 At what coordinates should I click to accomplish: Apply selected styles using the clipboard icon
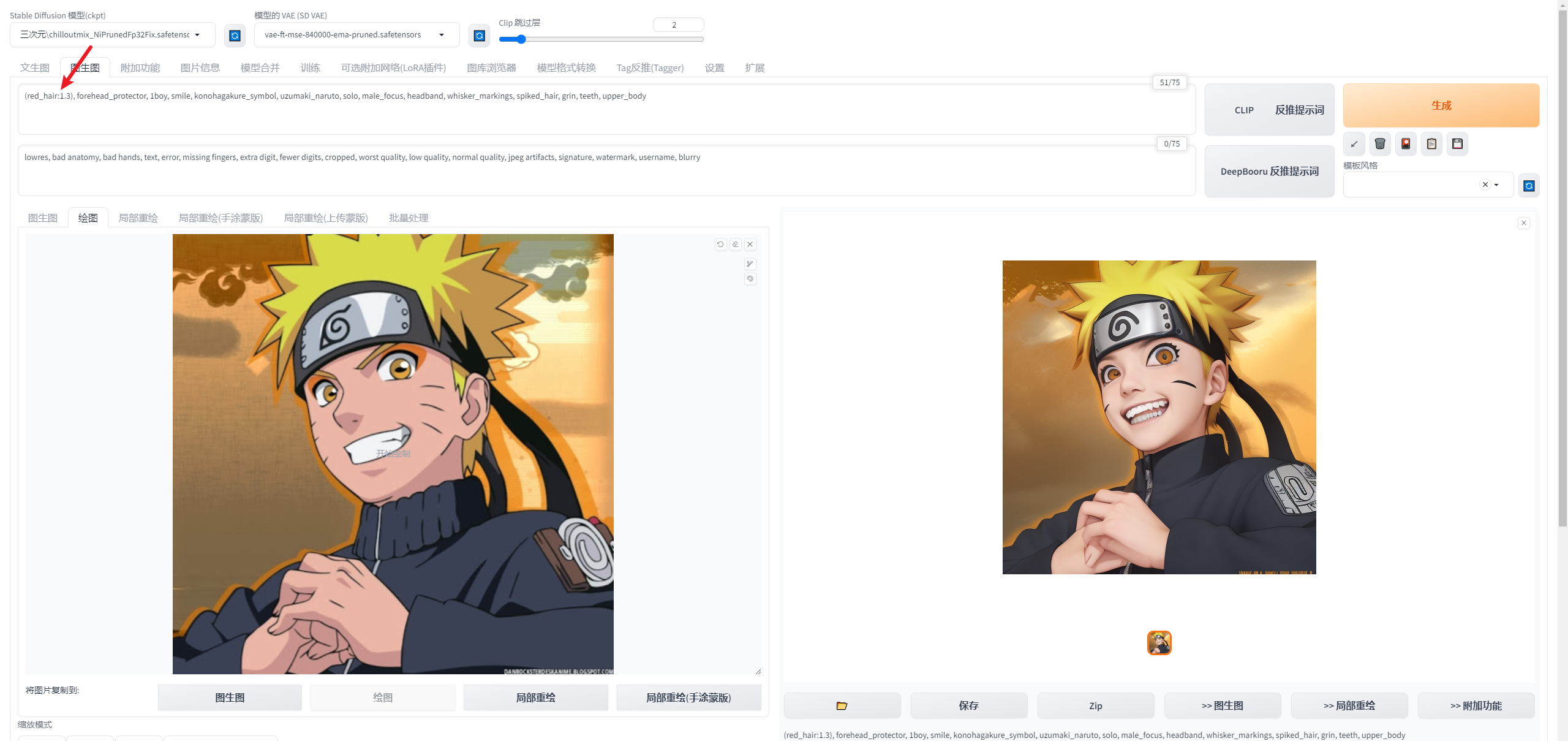(x=1431, y=144)
